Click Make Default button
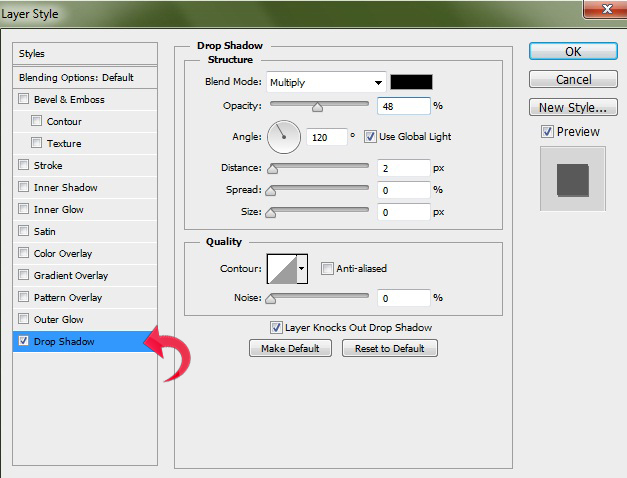 (290, 348)
